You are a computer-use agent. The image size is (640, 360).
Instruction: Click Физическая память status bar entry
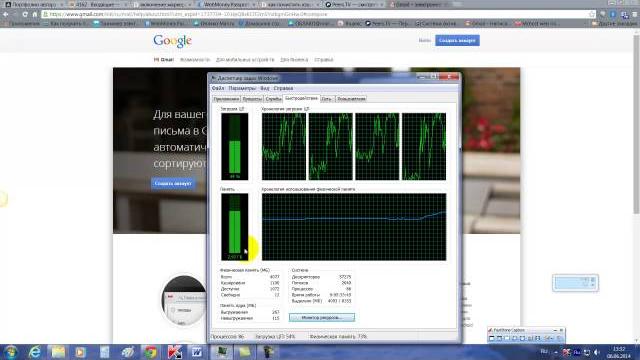[x=338, y=337]
